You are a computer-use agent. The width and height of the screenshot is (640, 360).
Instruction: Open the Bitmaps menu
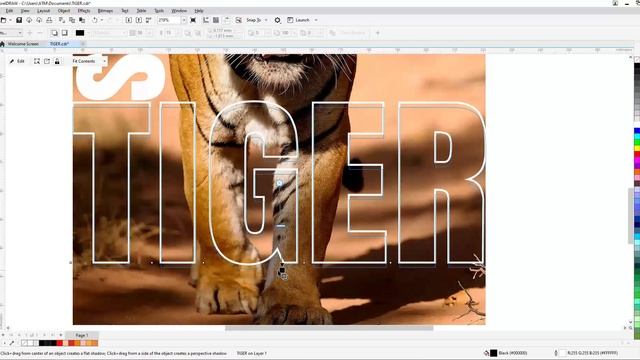tap(105, 11)
